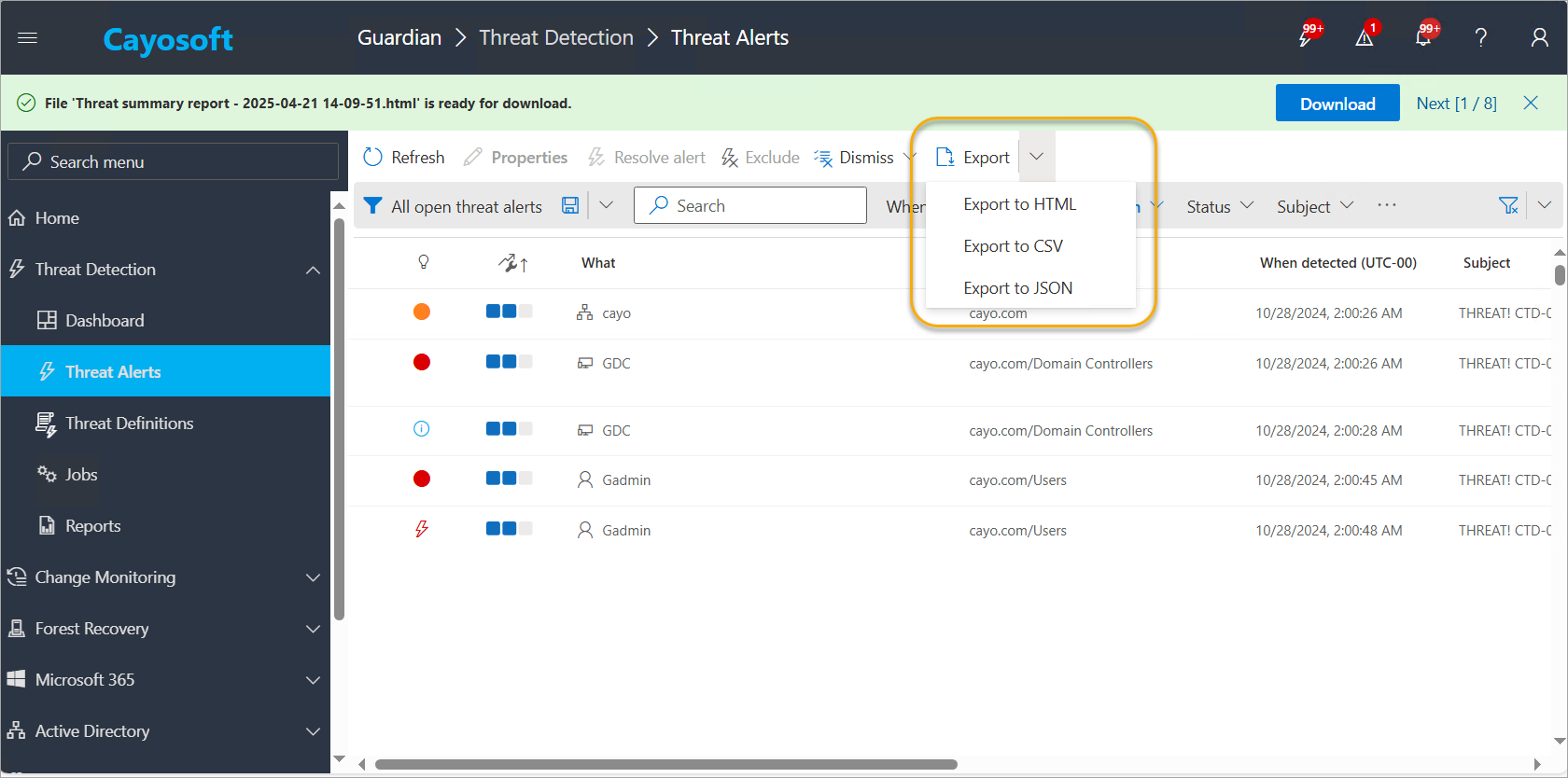This screenshot has width=1568, height=778.
Task: Go to Next notification link
Action: [1456, 104]
